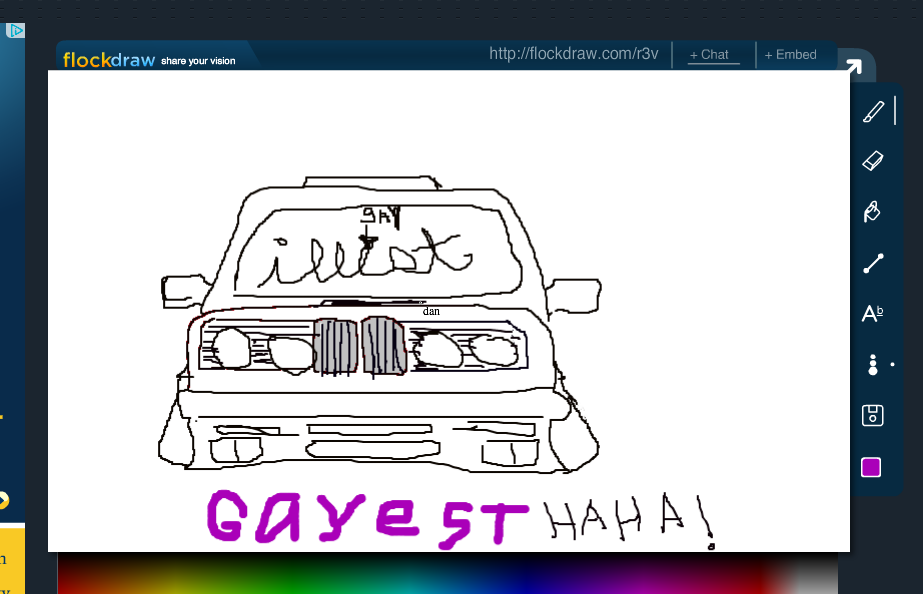Image resolution: width=923 pixels, height=594 pixels.
Task: Click the purple current color swatch
Action: [871, 467]
